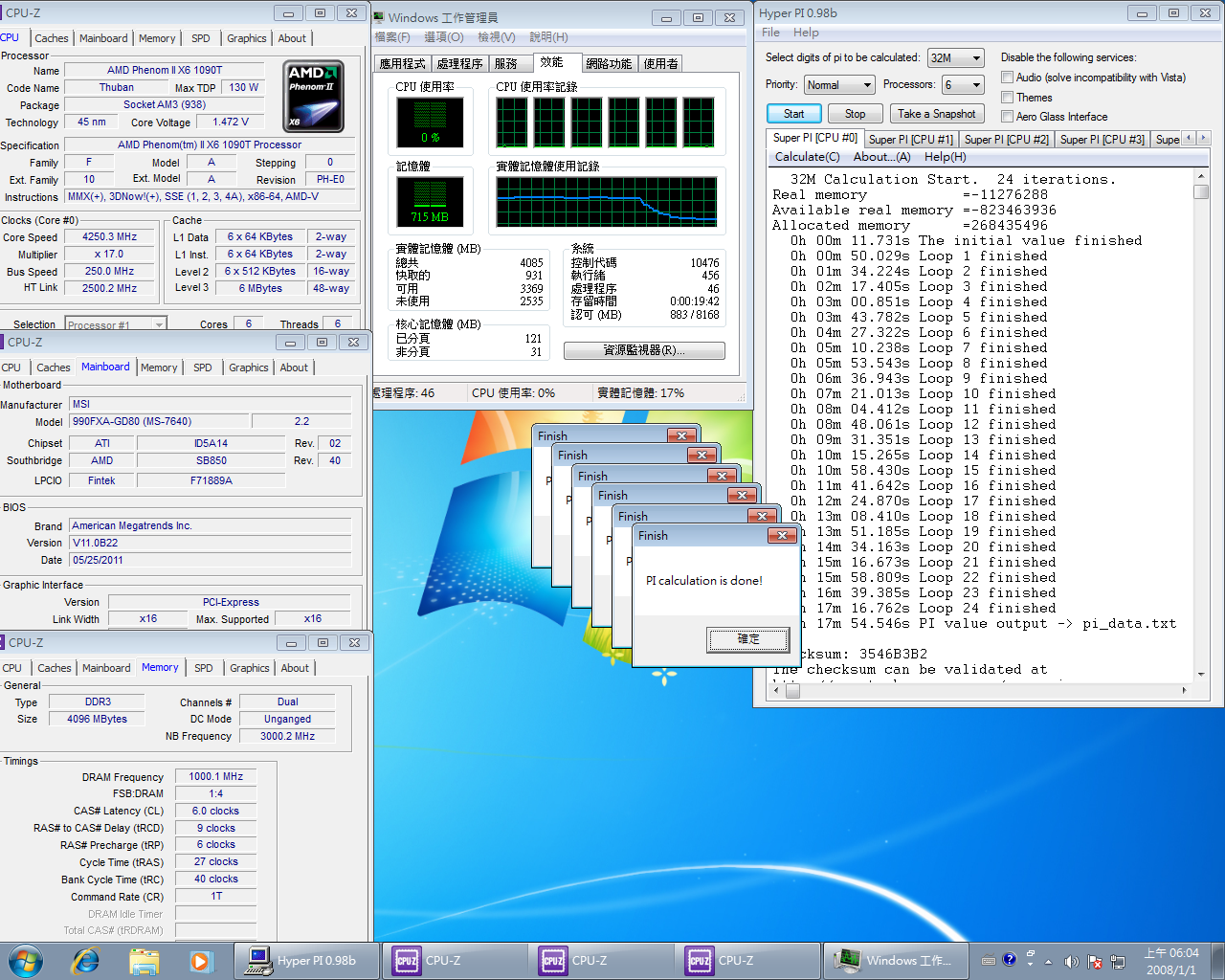Grab Hyper PI vertical scrollbar thumb
This screenshot has width=1225, height=980.
click(x=1201, y=192)
